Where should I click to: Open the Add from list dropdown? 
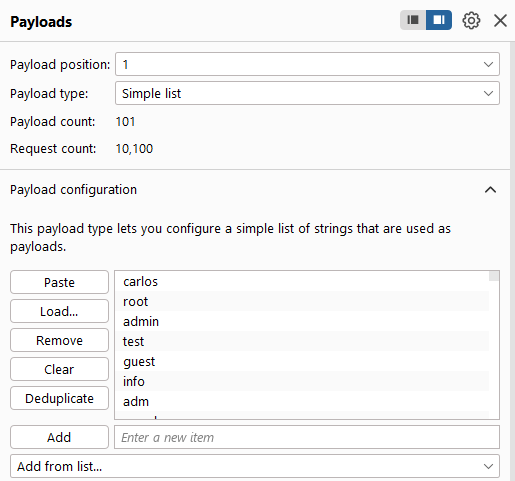pyautogui.click(x=255, y=466)
